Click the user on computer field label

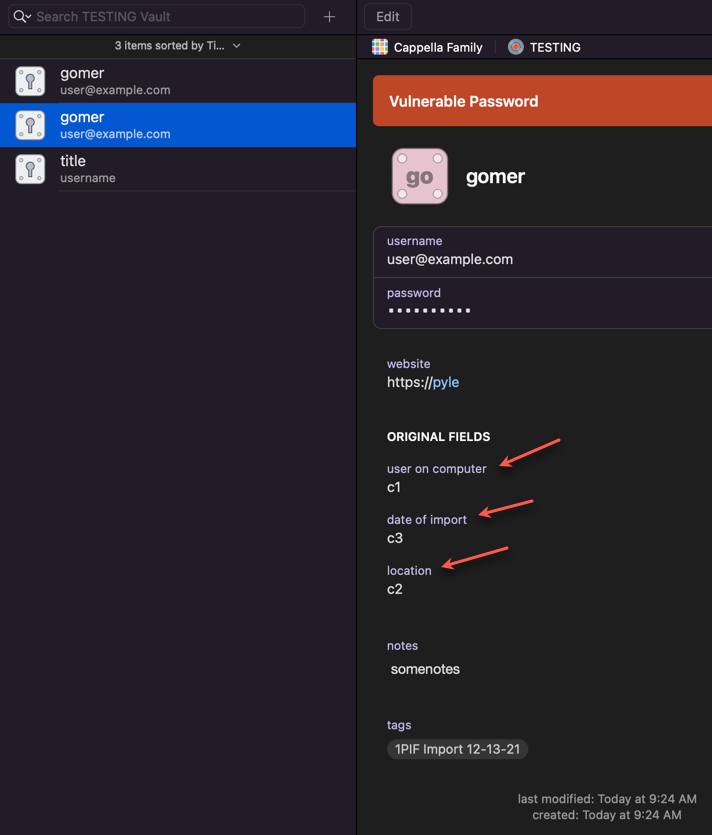[x=436, y=468]
